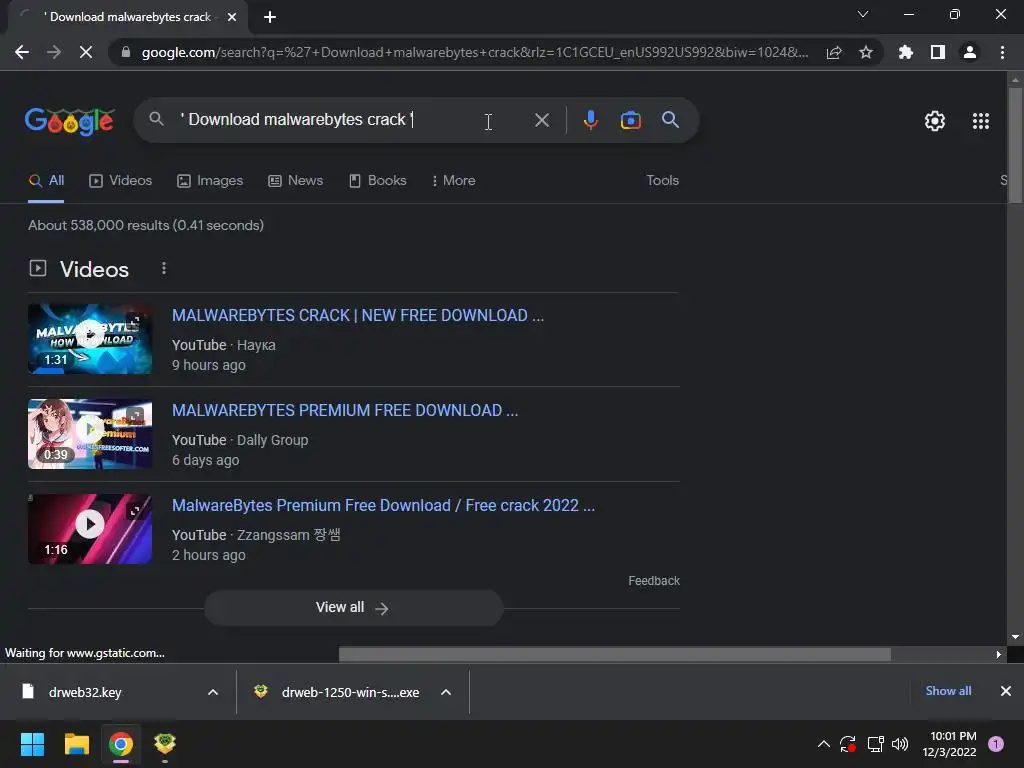Search by voice microphone icon
Image resolution: width=1024 pixels, height=768 pixels.
(x=590, y=120)
